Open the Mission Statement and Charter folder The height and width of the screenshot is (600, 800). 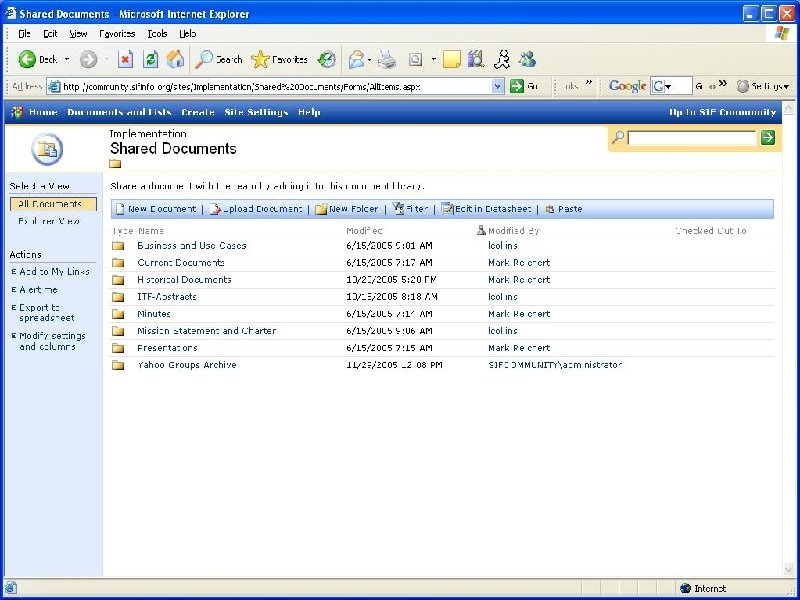(207, 331)
